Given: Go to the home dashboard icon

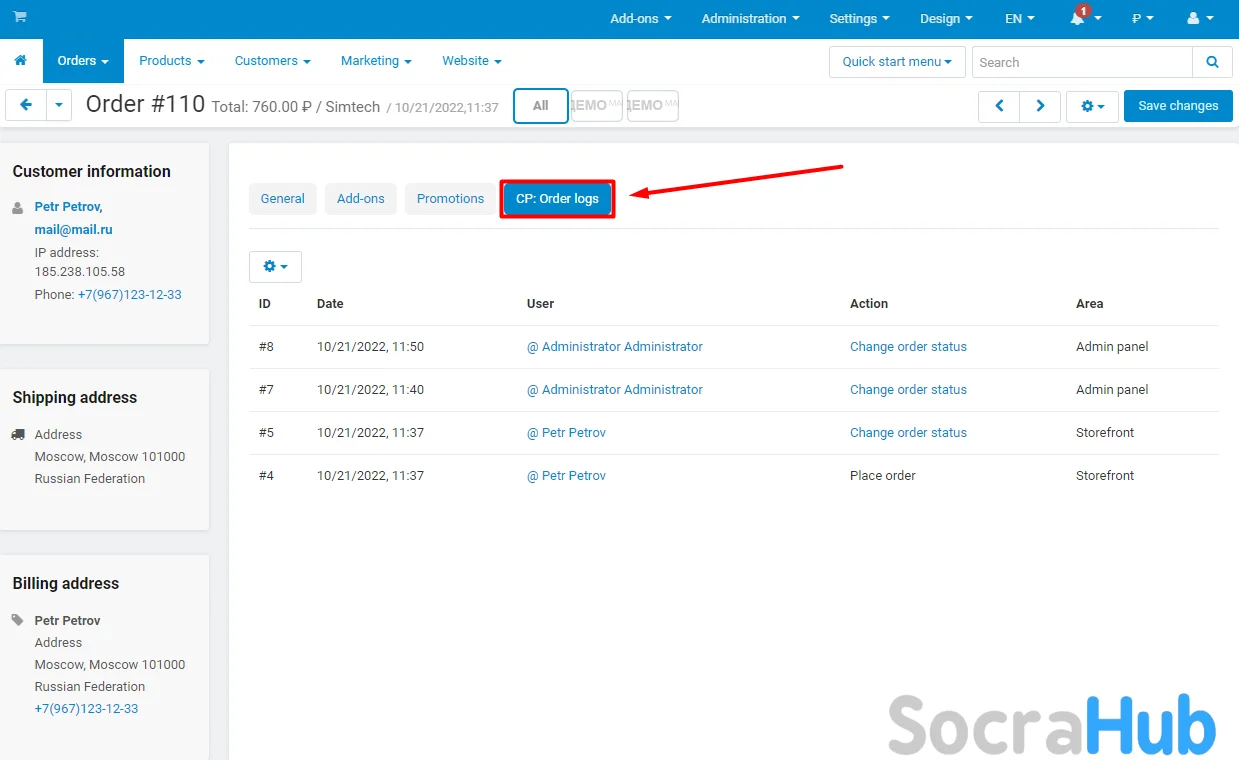Looking at the screenshot, I should [21, 61].
